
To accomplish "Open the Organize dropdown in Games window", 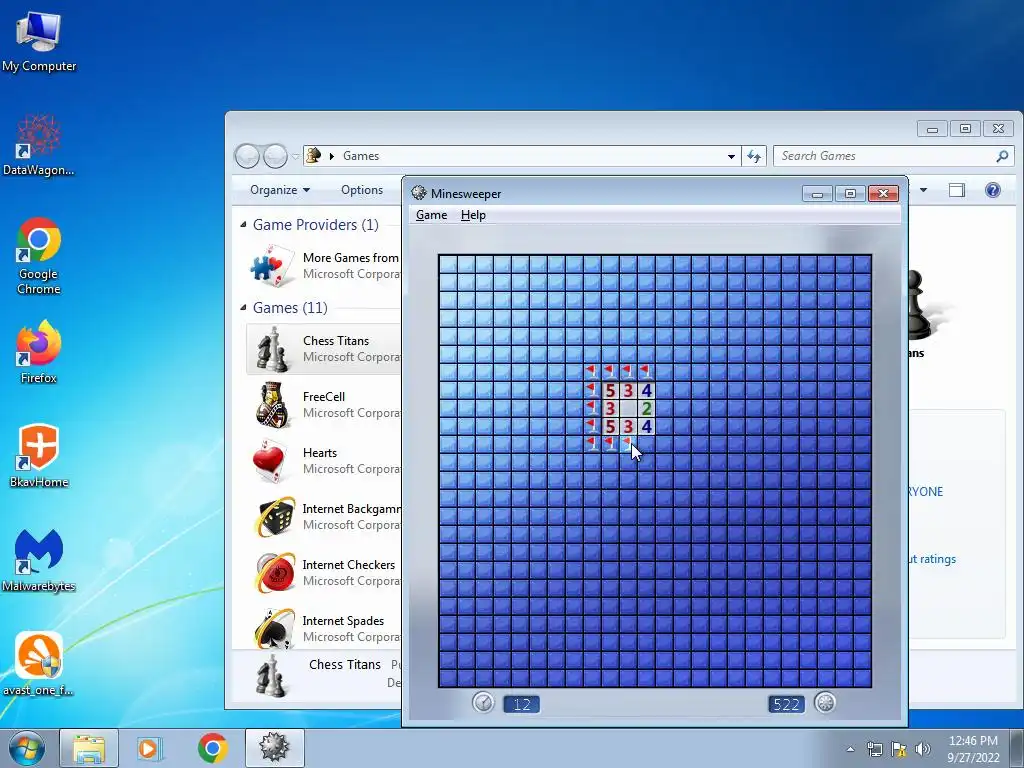I will (x=280, y=189).
